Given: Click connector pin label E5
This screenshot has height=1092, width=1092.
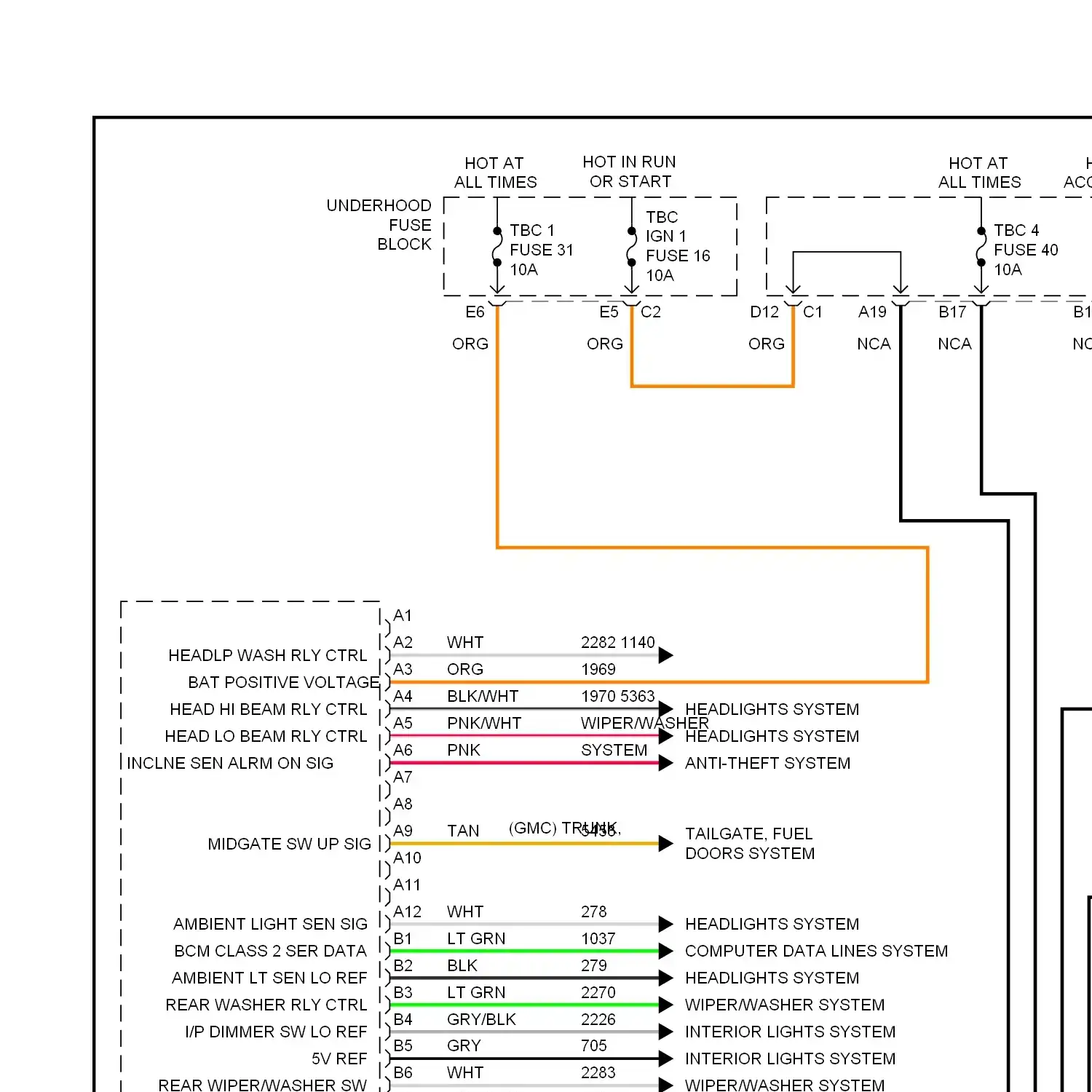Looking at the screenshot, I should (609, 312).
